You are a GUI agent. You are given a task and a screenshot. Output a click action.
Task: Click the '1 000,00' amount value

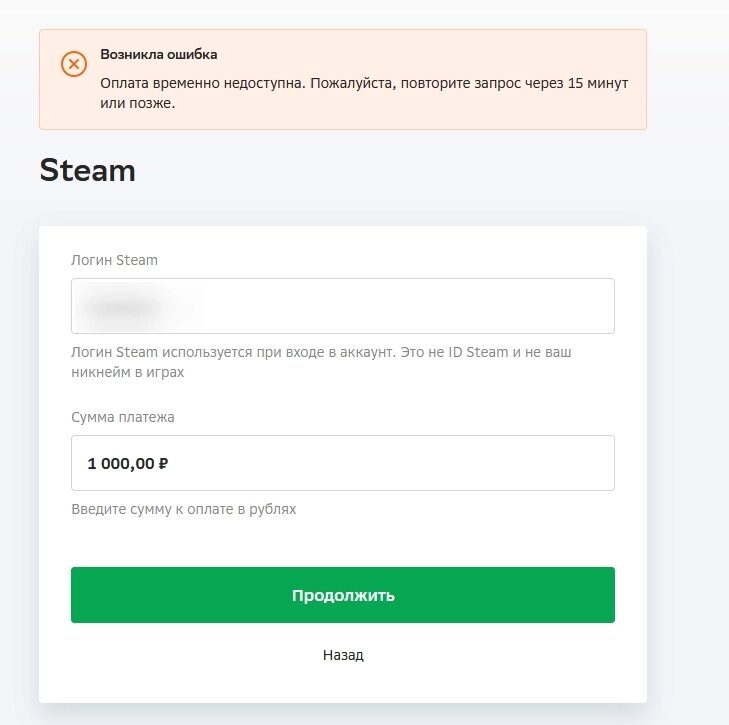pyautogui.click(x=121, y=464)
